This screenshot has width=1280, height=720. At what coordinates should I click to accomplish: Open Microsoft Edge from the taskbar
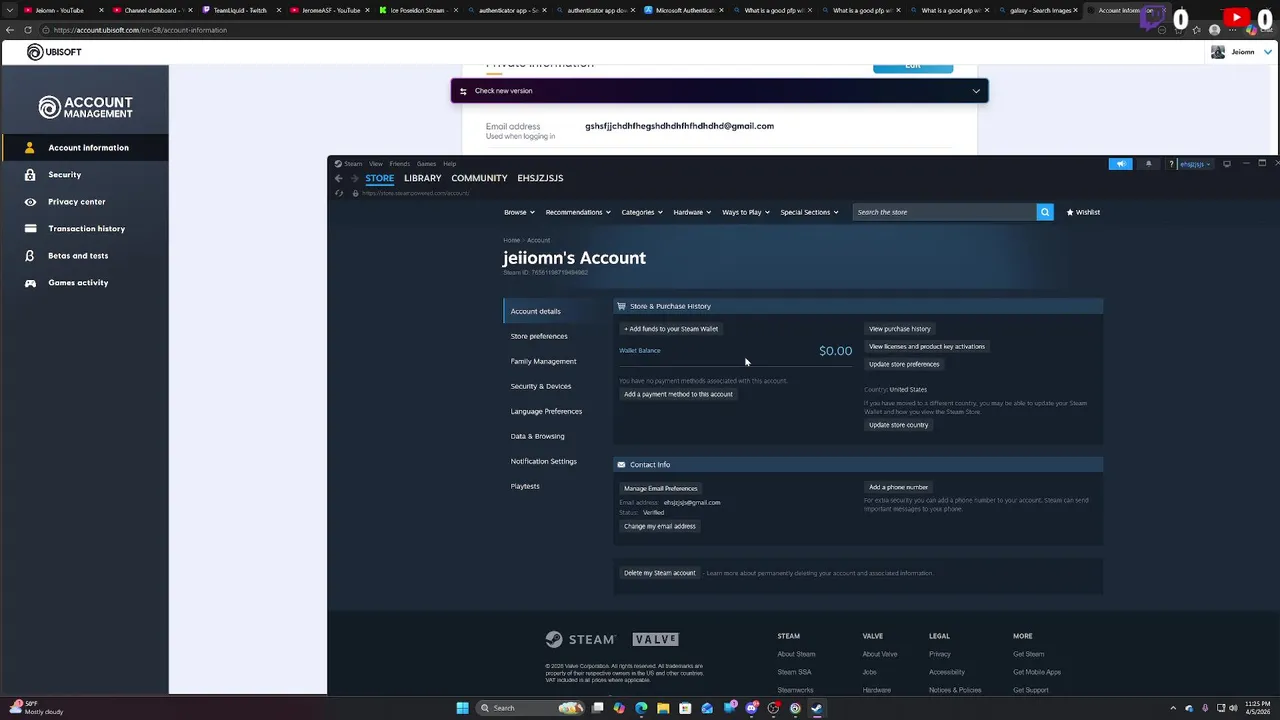click(641, 708)
